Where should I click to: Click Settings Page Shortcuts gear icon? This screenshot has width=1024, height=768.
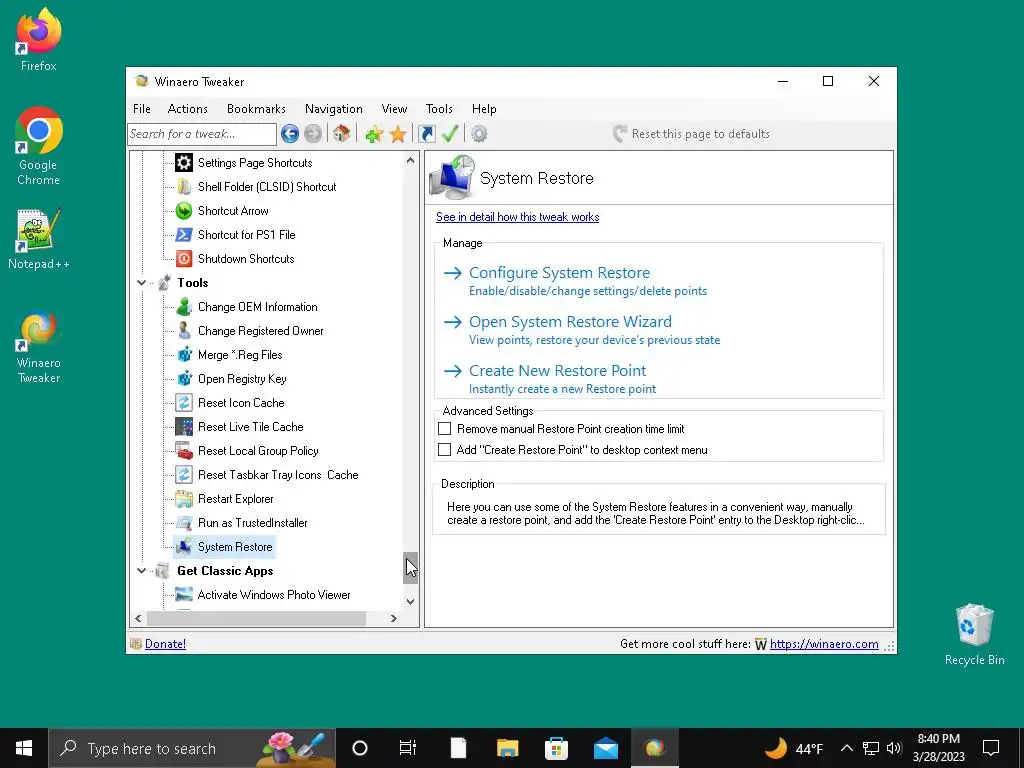point(184,163)
